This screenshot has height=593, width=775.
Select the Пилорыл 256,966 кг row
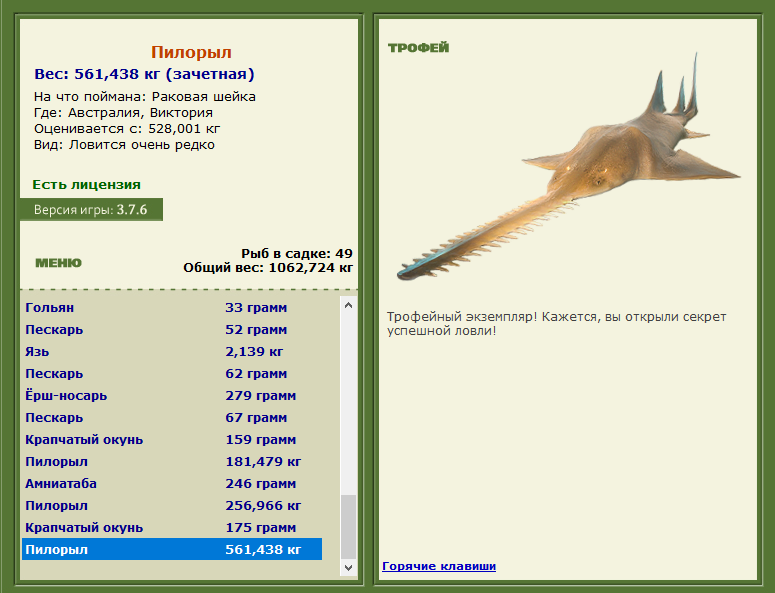coord(172,506)
